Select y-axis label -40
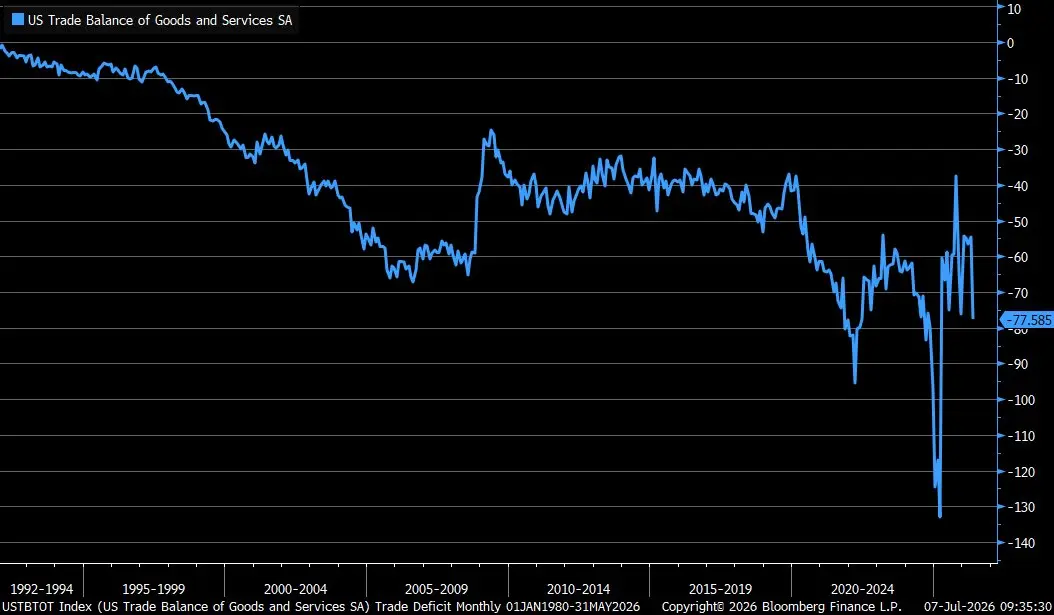This screenshot has height=615, width=1054. point(1018,186)
